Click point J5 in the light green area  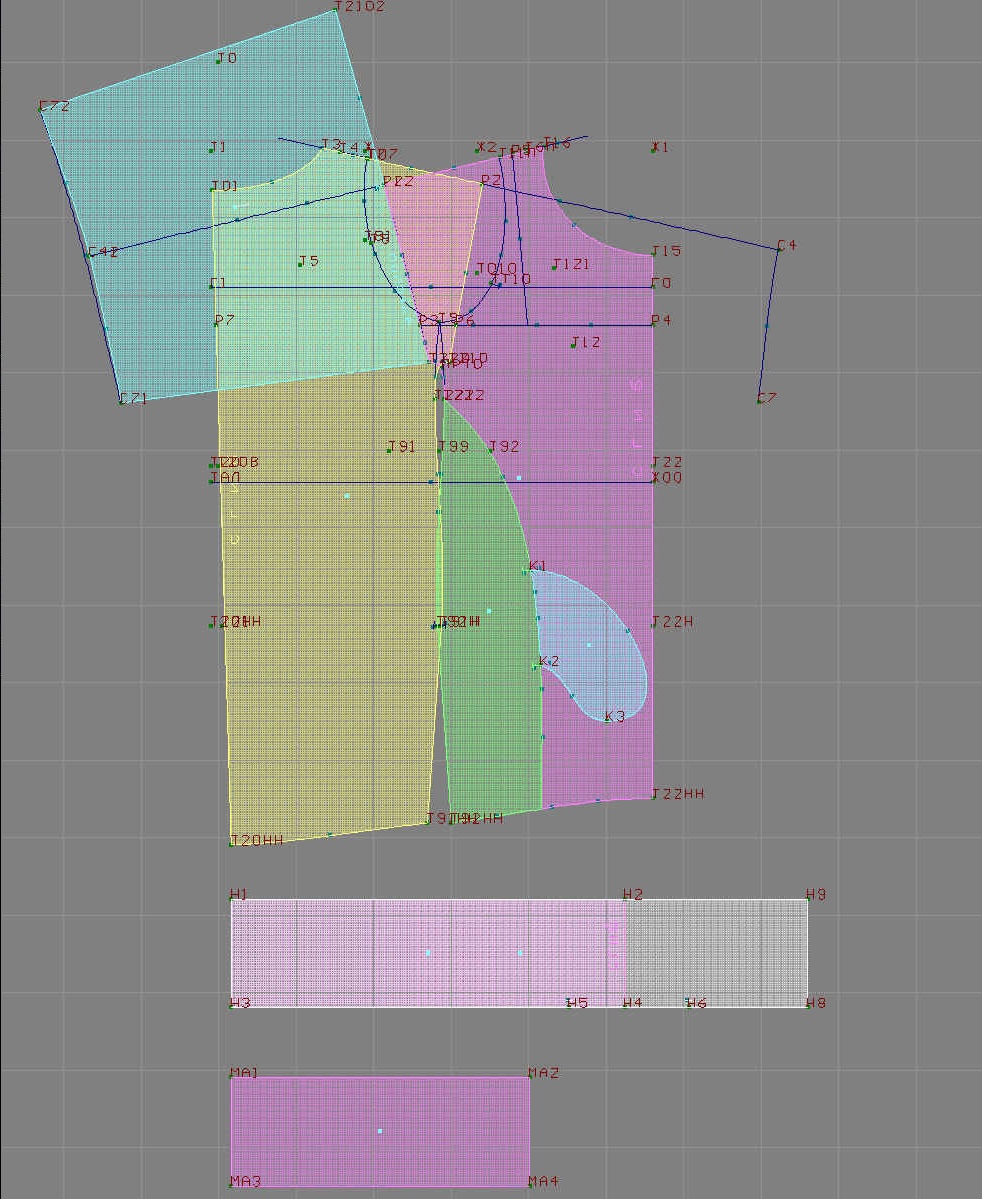[x=300, y=264]
